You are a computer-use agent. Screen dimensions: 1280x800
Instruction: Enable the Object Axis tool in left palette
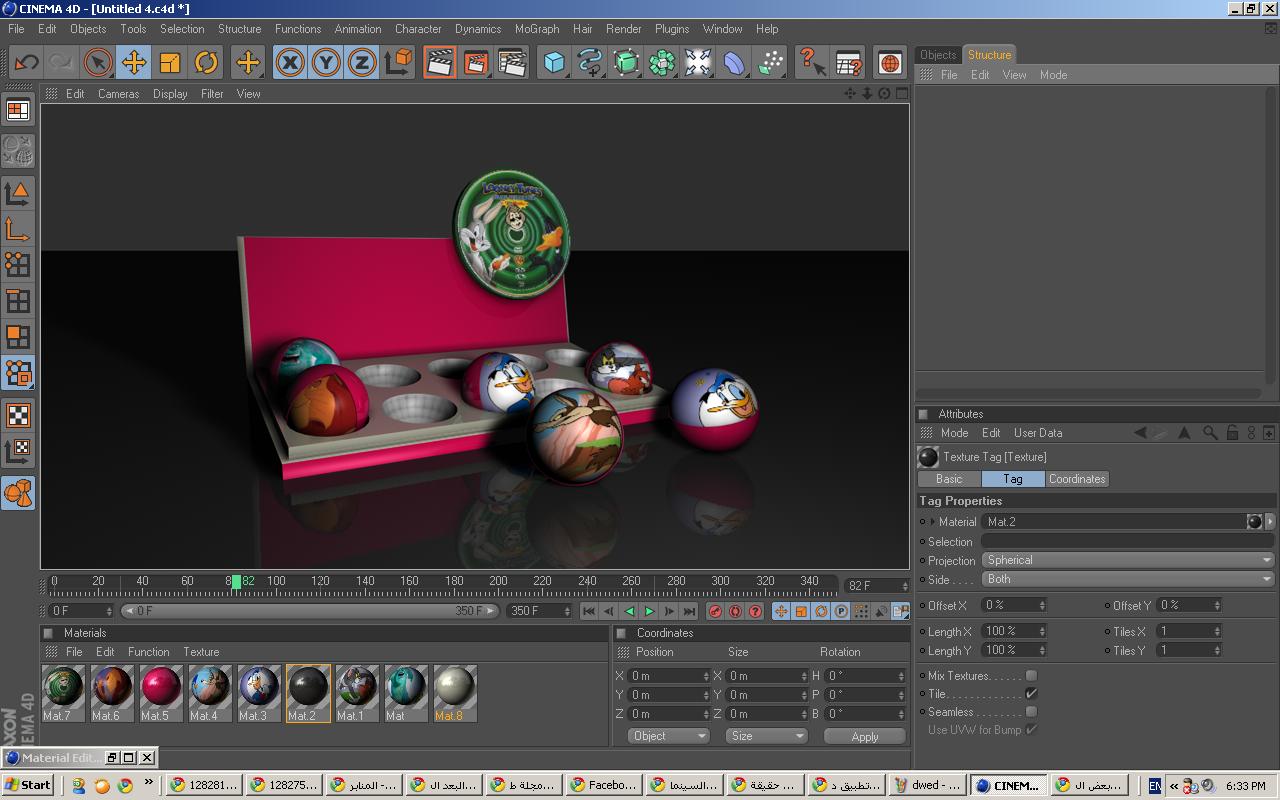[18, 229]
